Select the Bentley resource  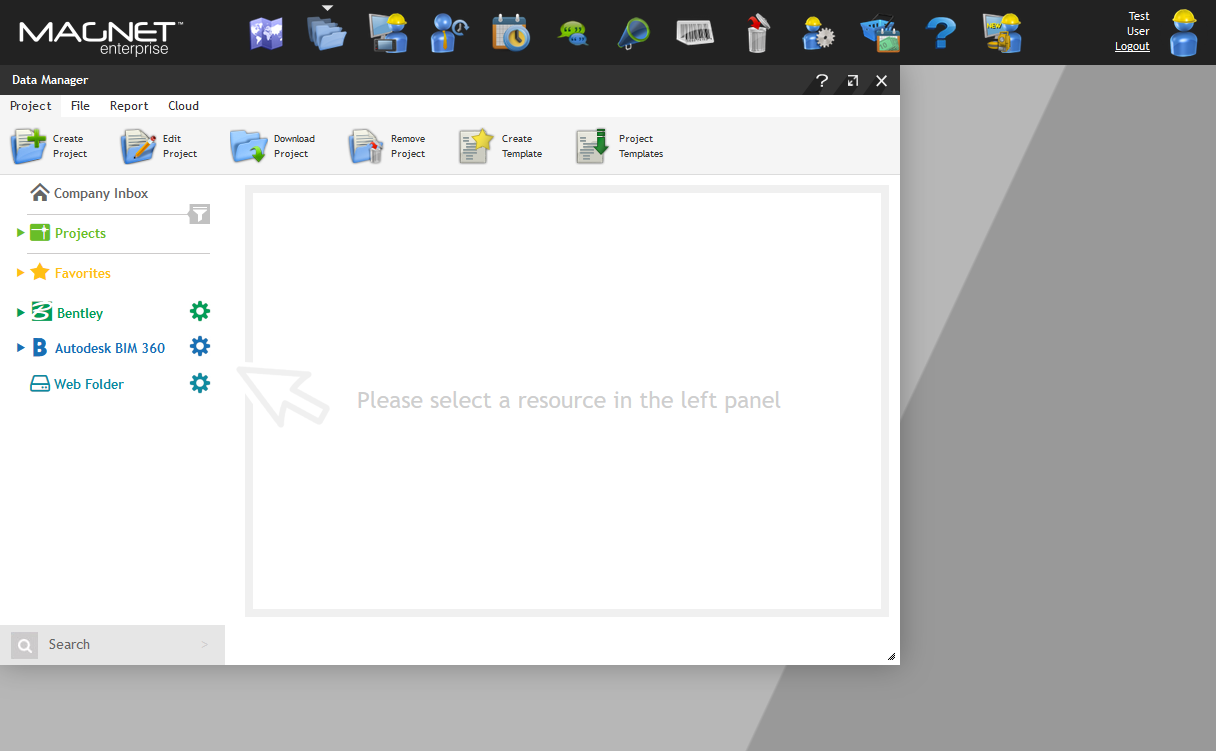[67, 313]
